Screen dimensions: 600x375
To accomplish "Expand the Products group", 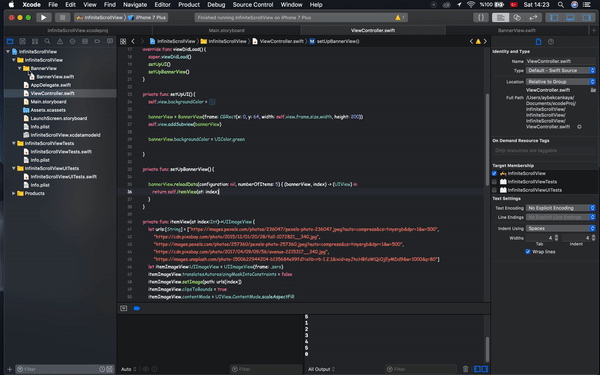I will (x=14, y=193).
